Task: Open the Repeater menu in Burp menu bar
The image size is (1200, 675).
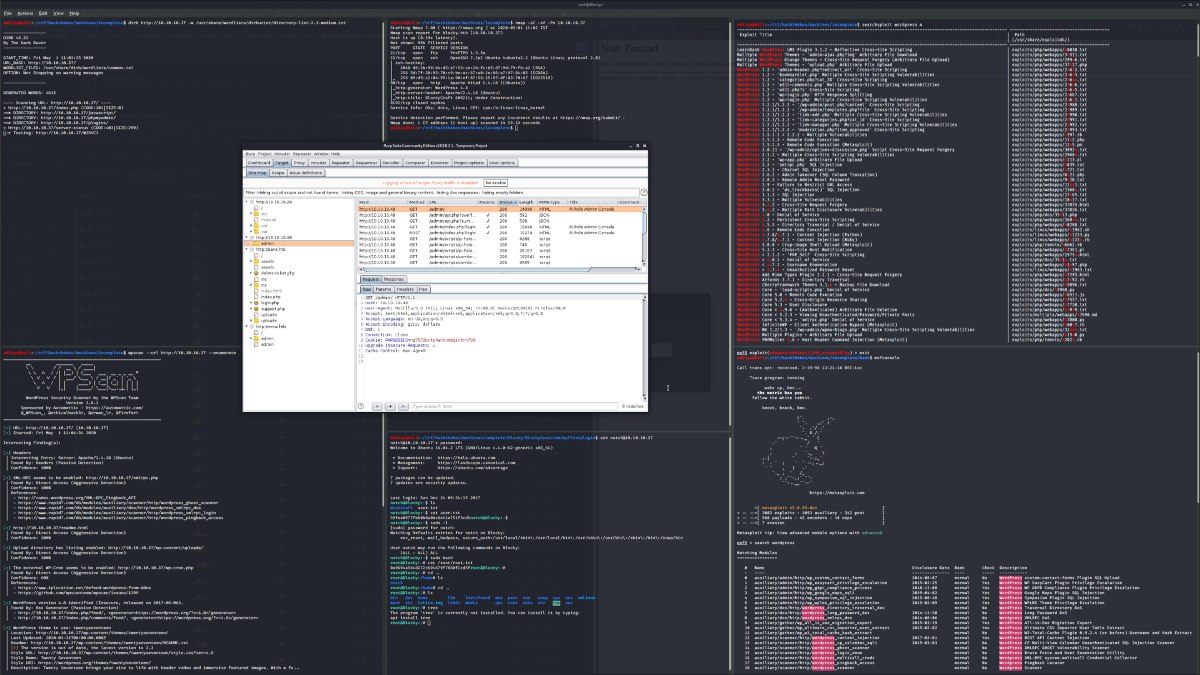Action: (302, 154)
